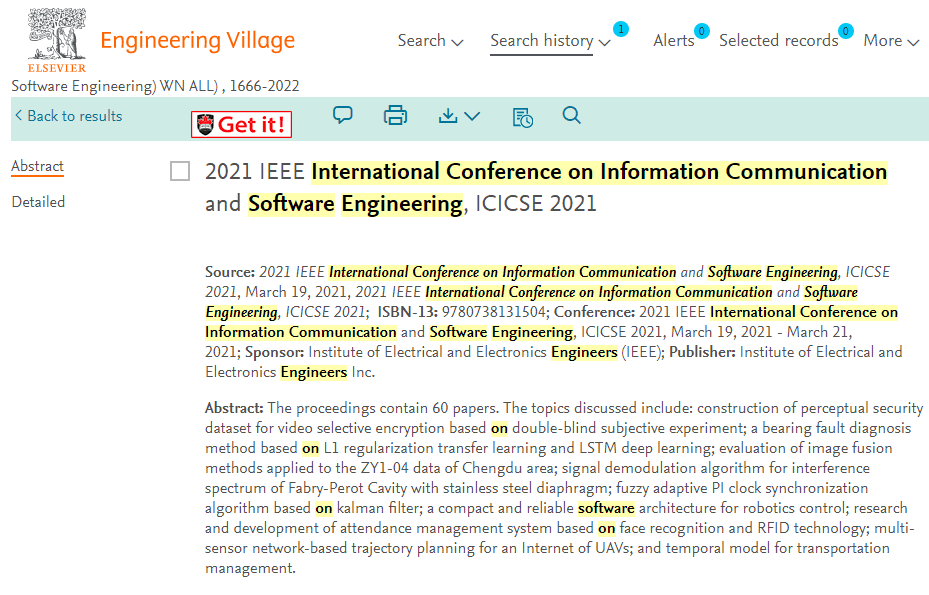Expand the Search dropdown chevron
Screen dimensions: 929x595
pyautogui.click(x=457, y=42)
